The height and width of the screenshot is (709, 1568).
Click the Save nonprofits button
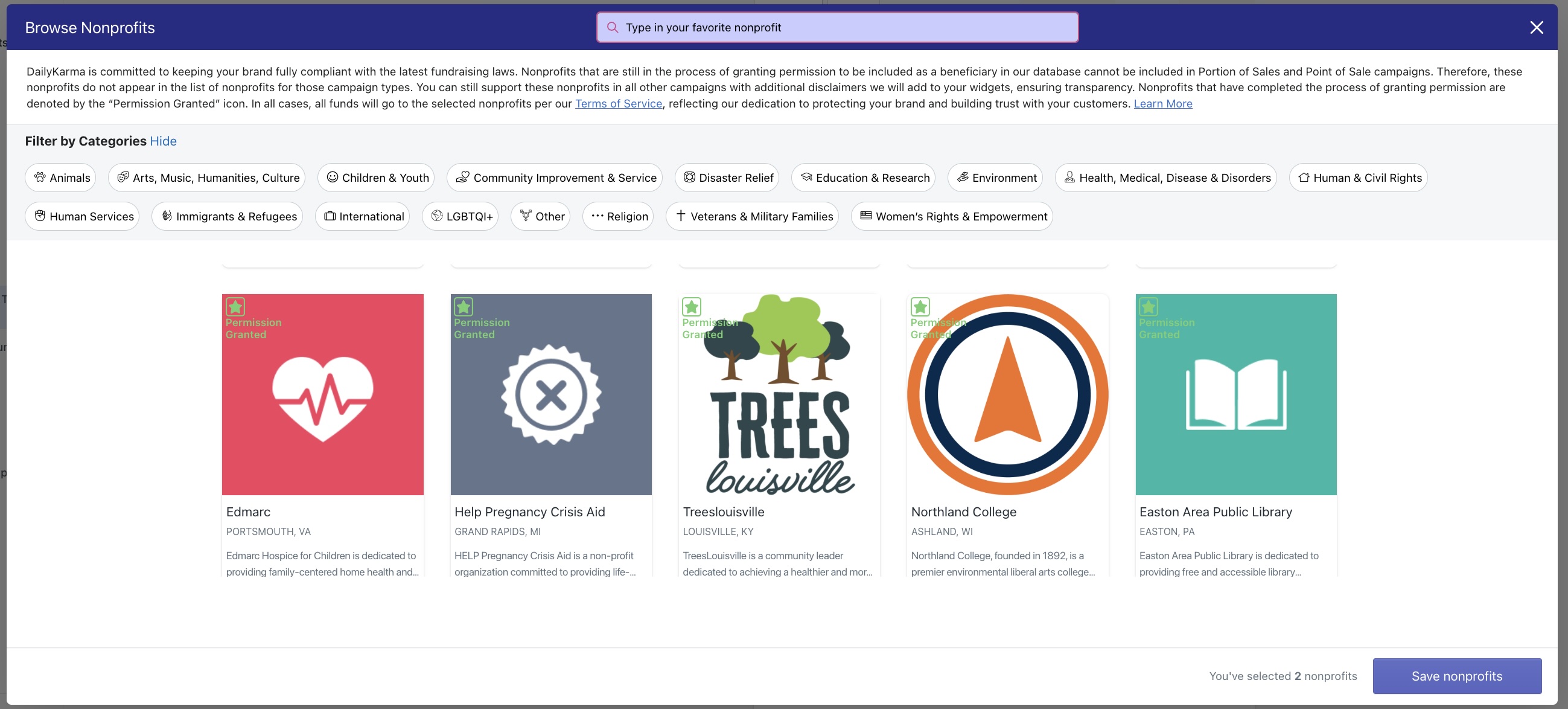point(1456,676)
